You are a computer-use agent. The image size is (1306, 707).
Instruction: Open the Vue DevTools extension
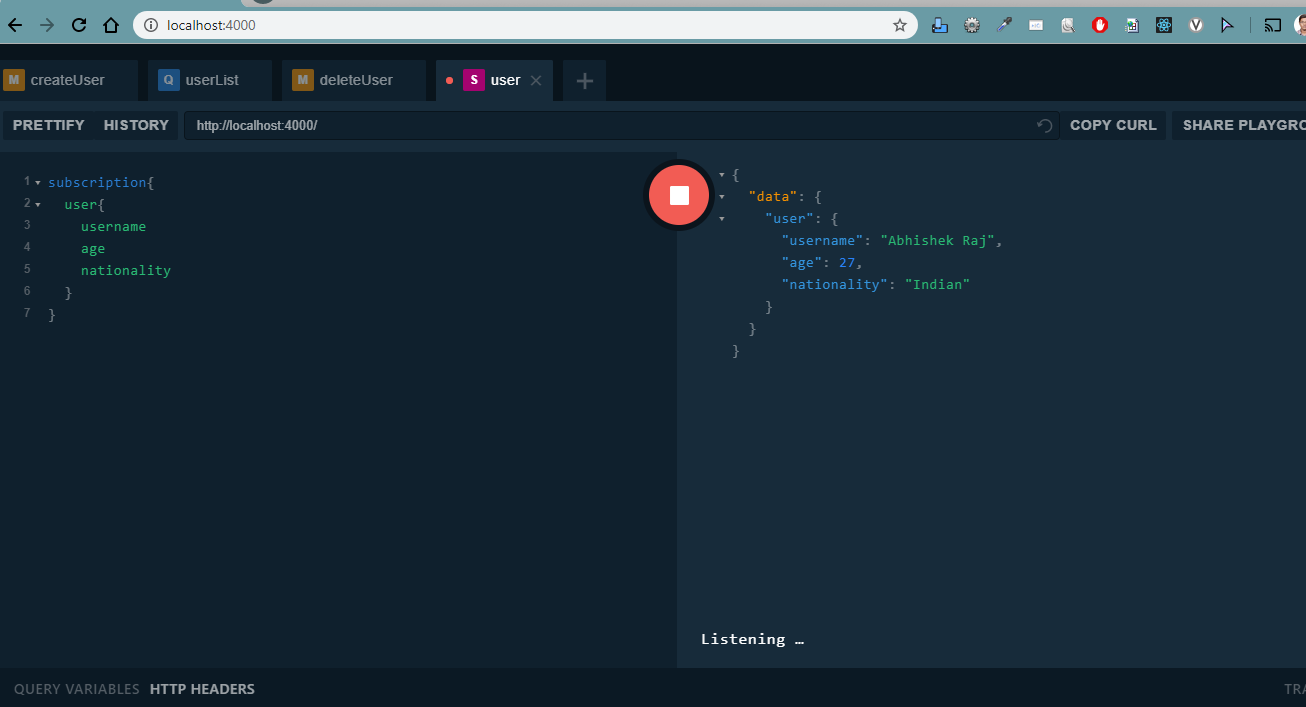pyautogui.click(x=1196, y=24)
